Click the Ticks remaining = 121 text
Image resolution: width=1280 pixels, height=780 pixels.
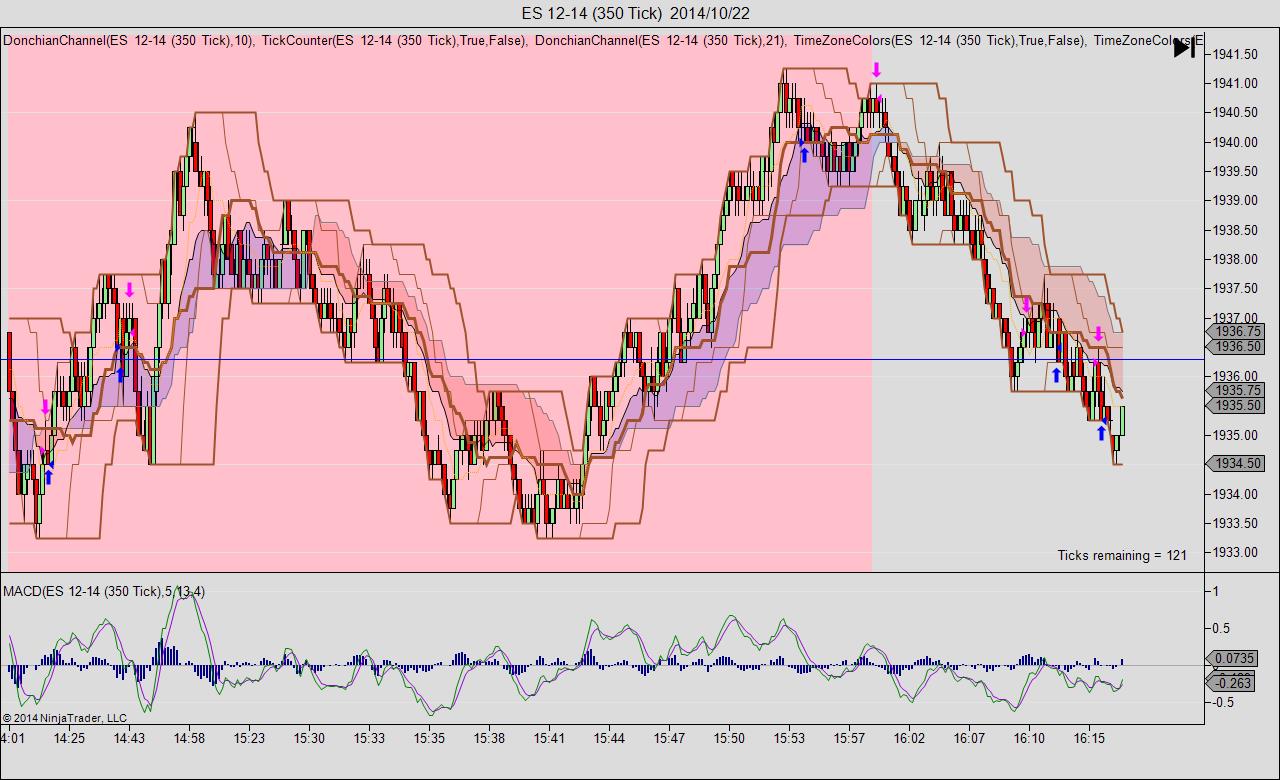[1122, 555]
